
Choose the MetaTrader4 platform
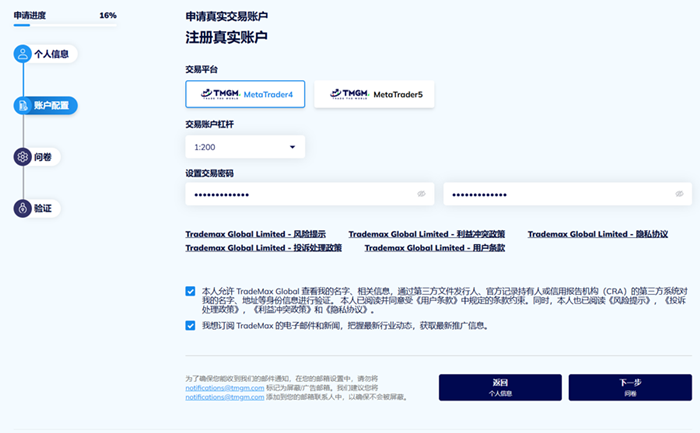pyautogui.click(x=245, y=94)
